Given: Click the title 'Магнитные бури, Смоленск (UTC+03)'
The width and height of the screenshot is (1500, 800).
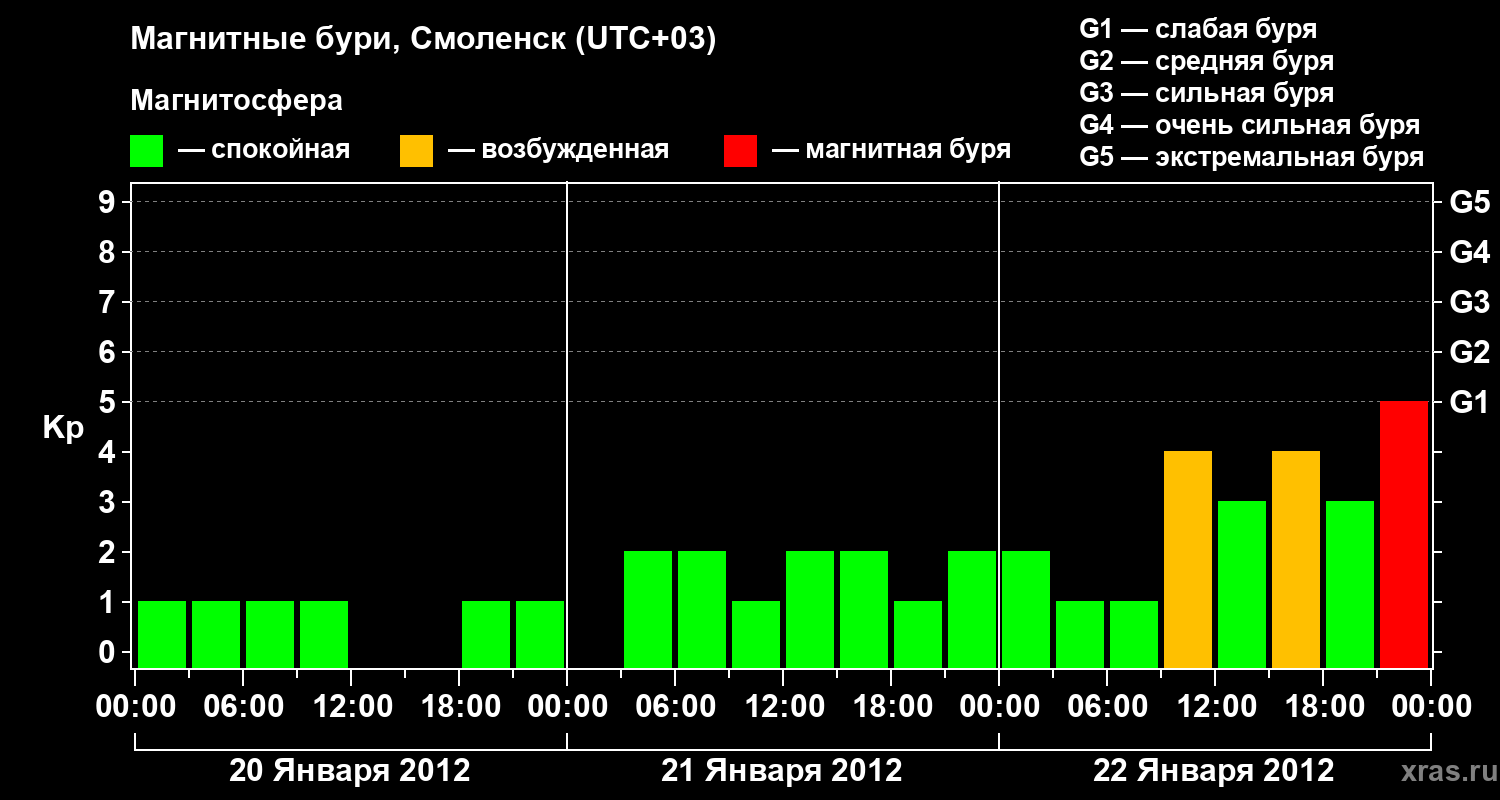Looking at the screenshot, I should [x=423, y=41].
